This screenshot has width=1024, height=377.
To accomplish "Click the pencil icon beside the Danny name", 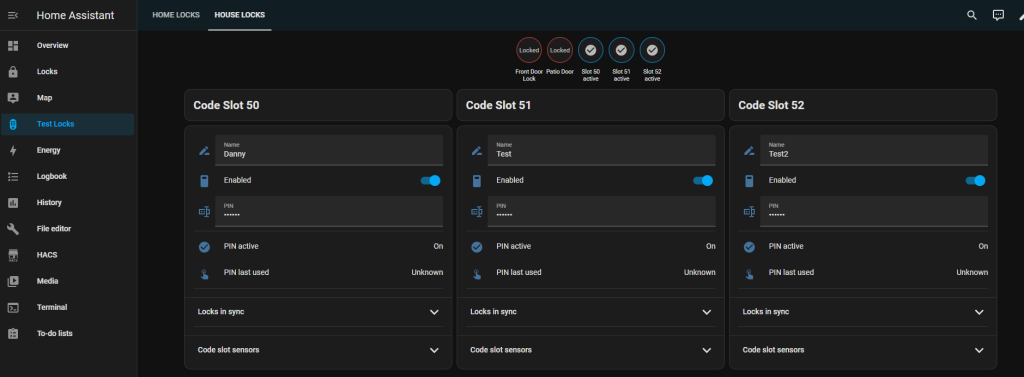I will [204, 150].
